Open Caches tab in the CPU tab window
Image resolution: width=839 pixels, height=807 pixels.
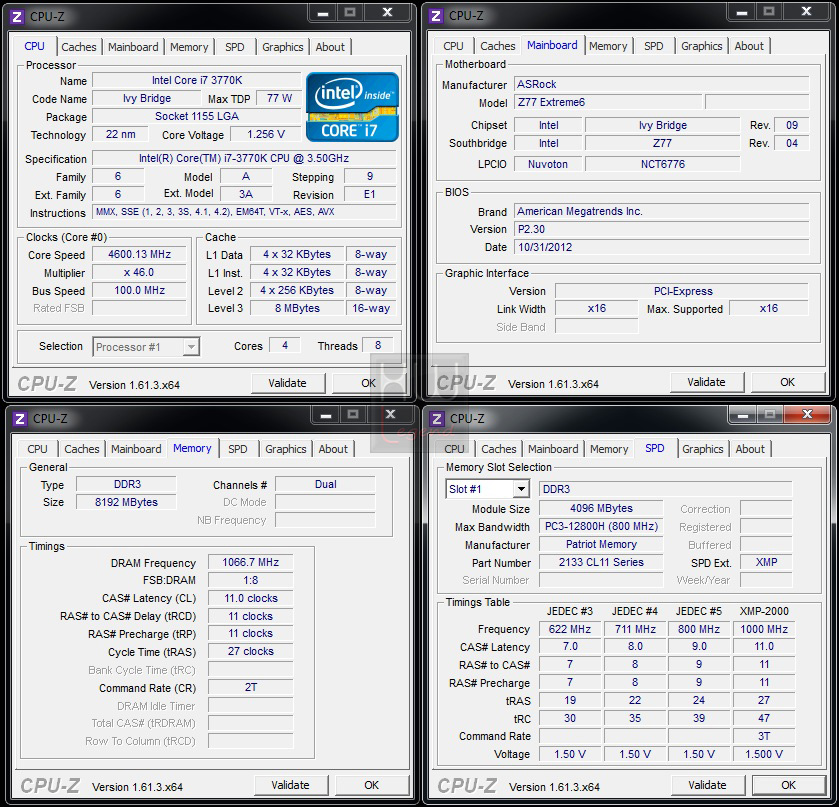click(x=79, y=47)
